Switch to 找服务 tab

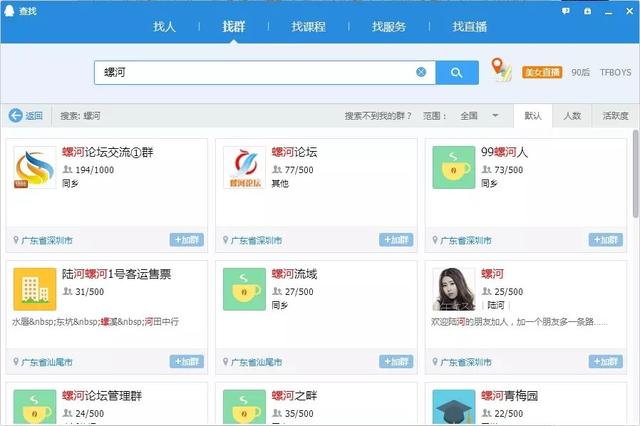389,27
